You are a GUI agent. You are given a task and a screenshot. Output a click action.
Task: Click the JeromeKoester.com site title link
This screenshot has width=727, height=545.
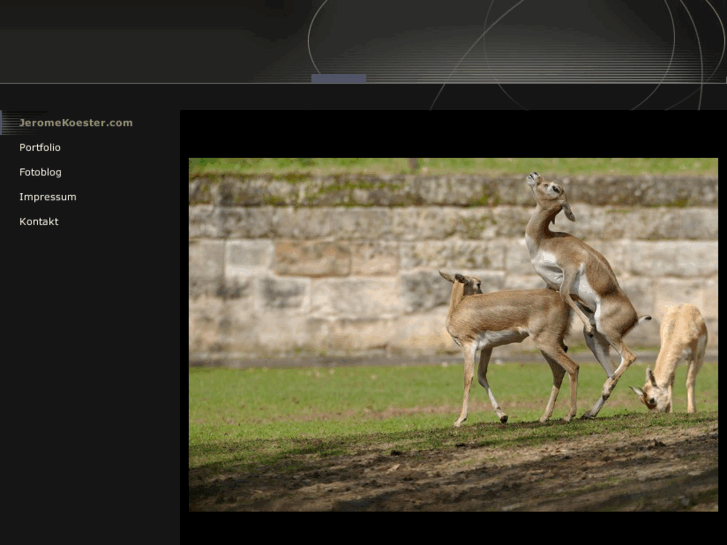(x=76, y=123)
